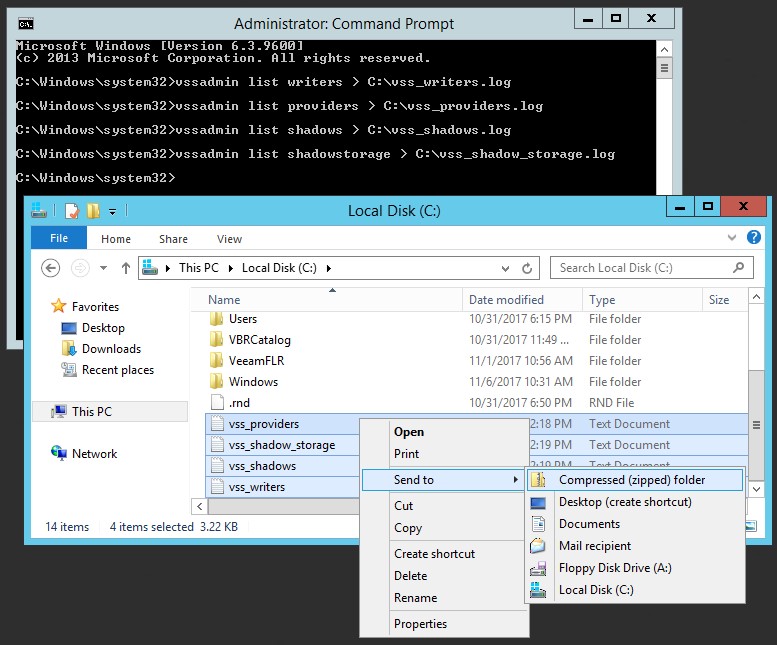777x645 pixels.
Task: Choose Create shortcut from the context menu
Action: (x=444, y=554)
